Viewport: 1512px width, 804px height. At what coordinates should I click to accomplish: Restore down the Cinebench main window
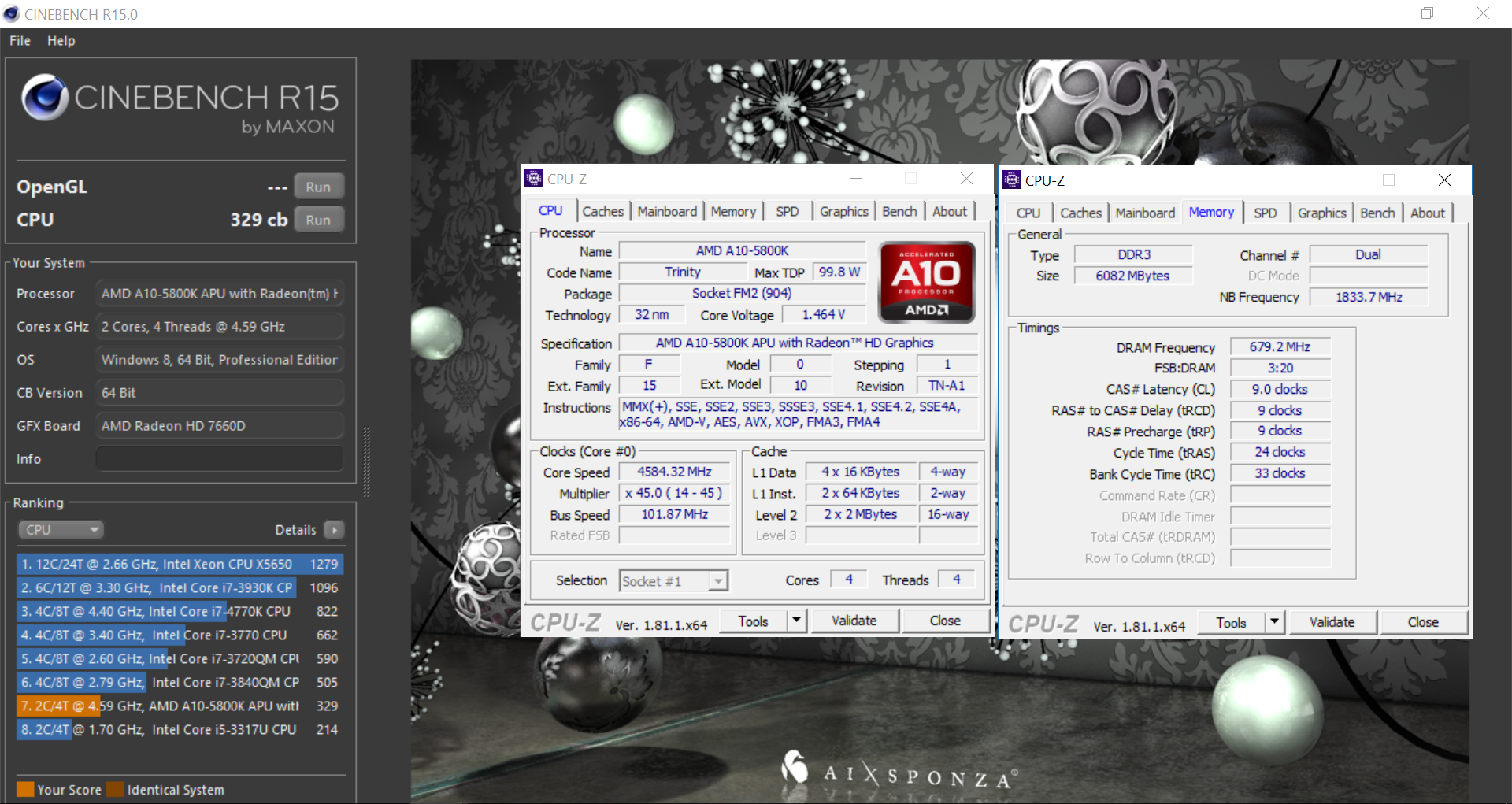click(1427, 13)
